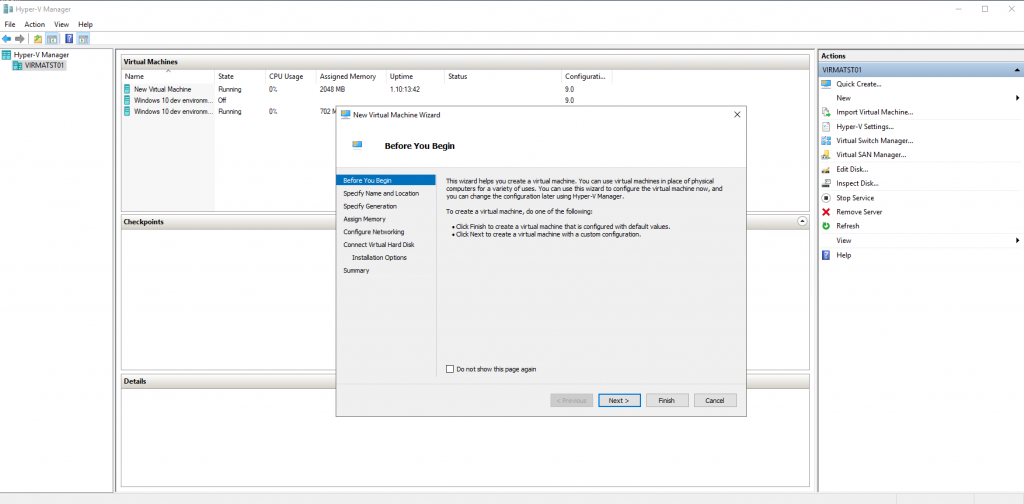Click the Up one level folder icon

point(38,39)
